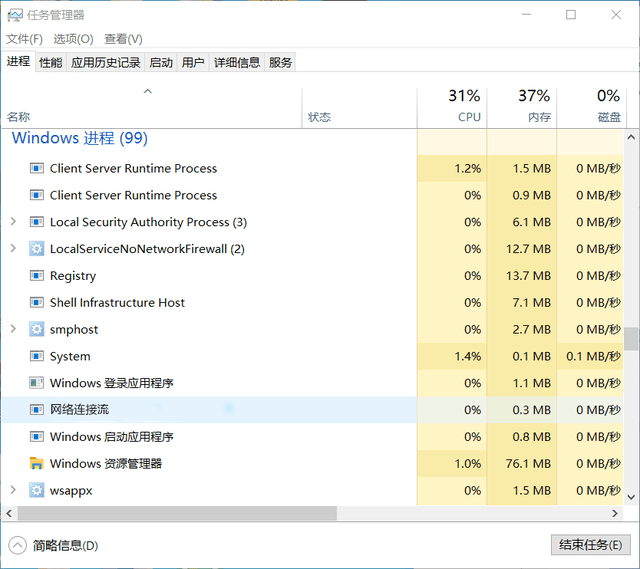
Task: Click the System process icon
Action: pyautogui.click(x=37, y=357)
